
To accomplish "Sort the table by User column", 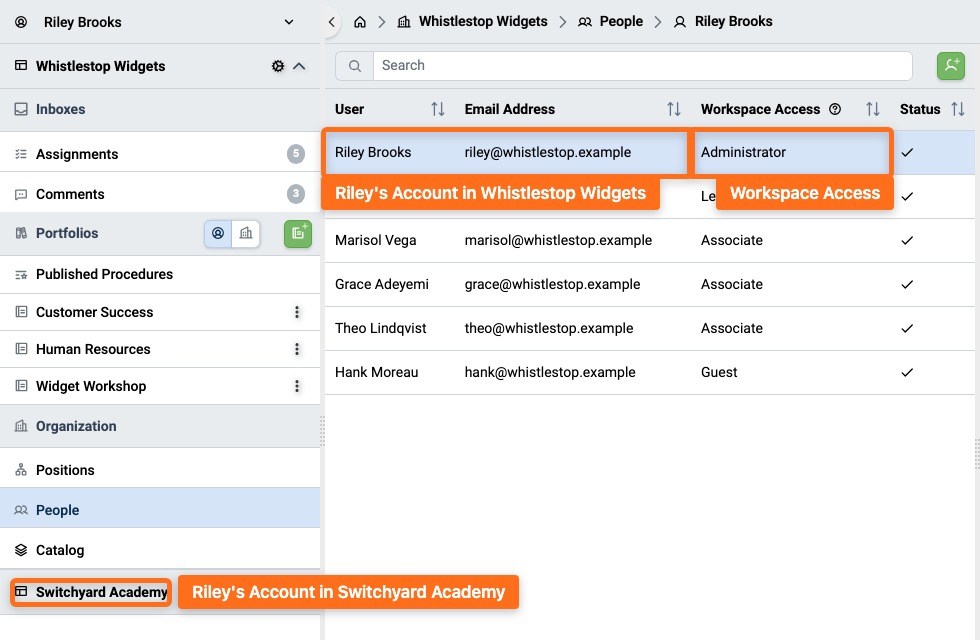I will (438, 109).
